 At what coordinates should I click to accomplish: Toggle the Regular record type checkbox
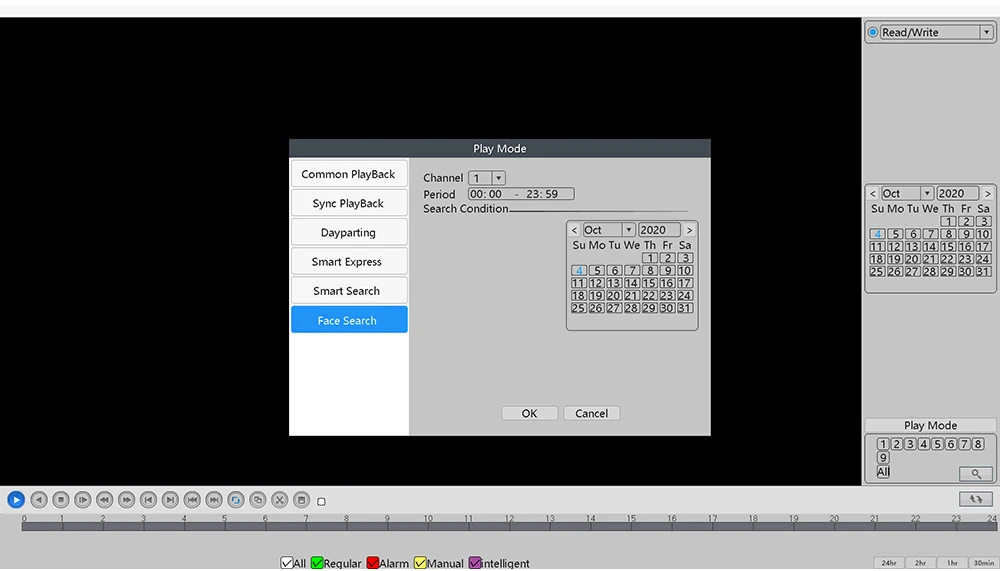click(317, 563)
